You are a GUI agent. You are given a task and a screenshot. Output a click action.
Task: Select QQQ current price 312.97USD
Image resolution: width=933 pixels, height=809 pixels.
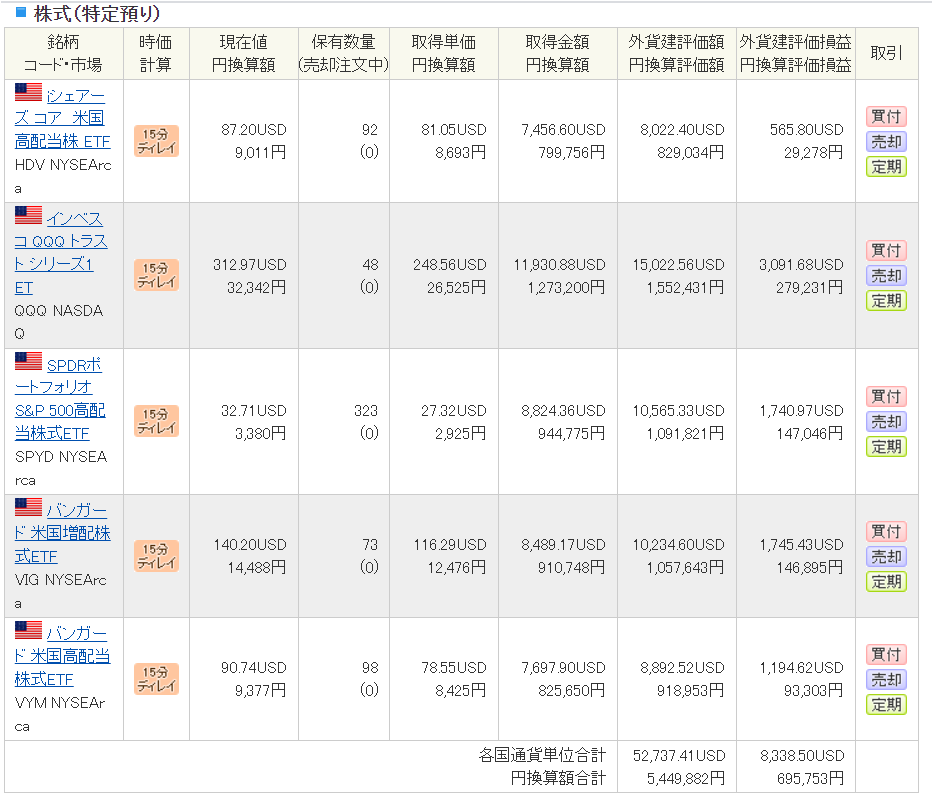pos(250,265)
